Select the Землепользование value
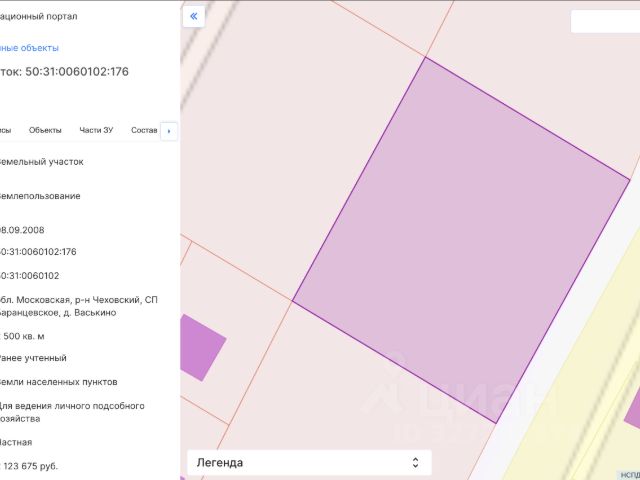 (40, 196)
